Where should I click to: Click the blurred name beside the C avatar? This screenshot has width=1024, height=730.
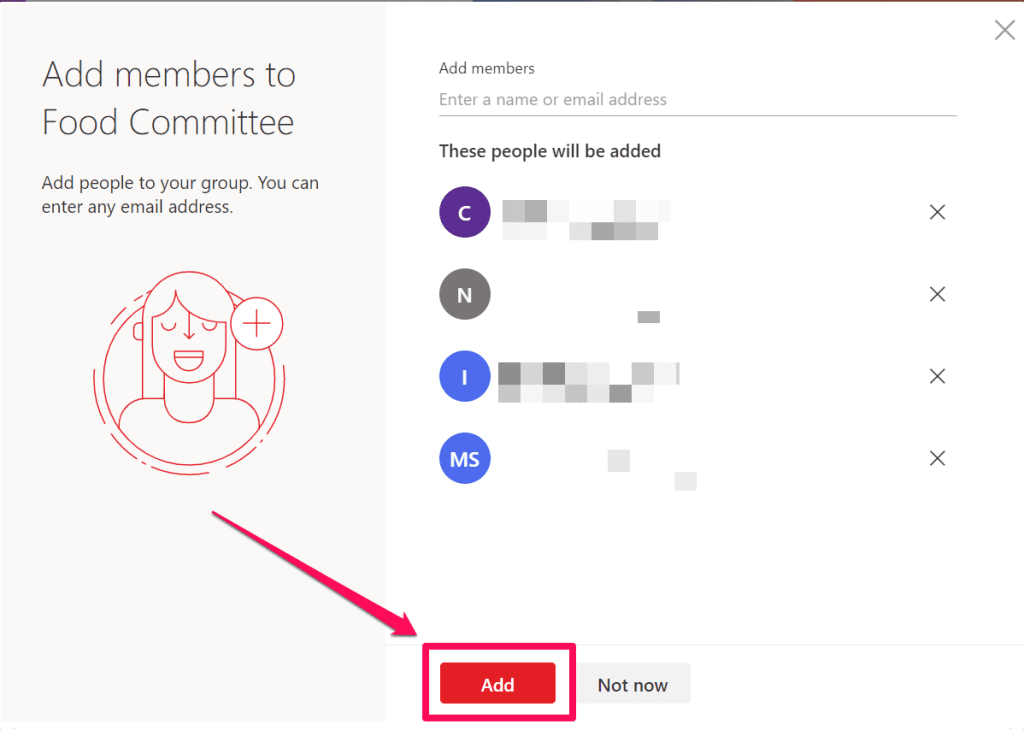click(585, 220)
